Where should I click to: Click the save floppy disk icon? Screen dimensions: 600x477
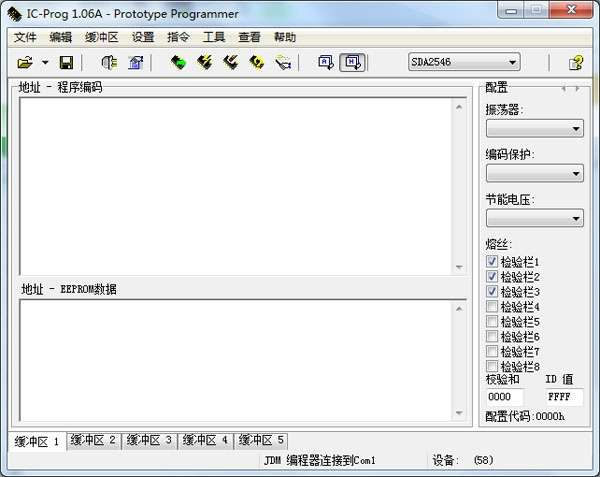click(x=67, y=62)
